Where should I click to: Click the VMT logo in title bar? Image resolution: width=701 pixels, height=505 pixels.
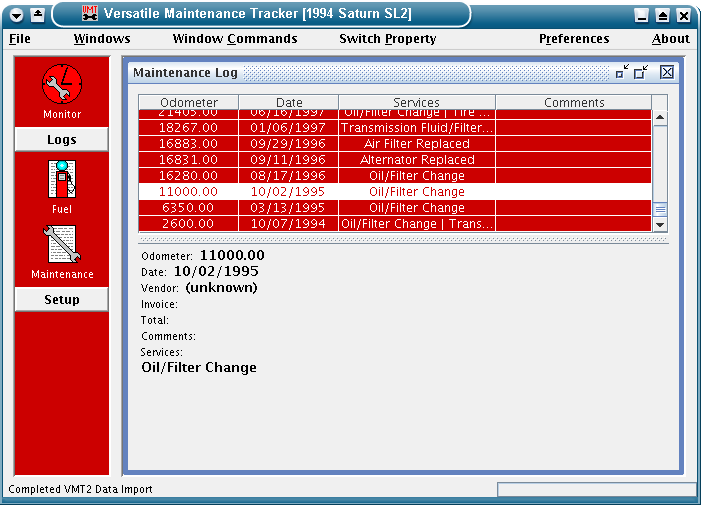89,14
